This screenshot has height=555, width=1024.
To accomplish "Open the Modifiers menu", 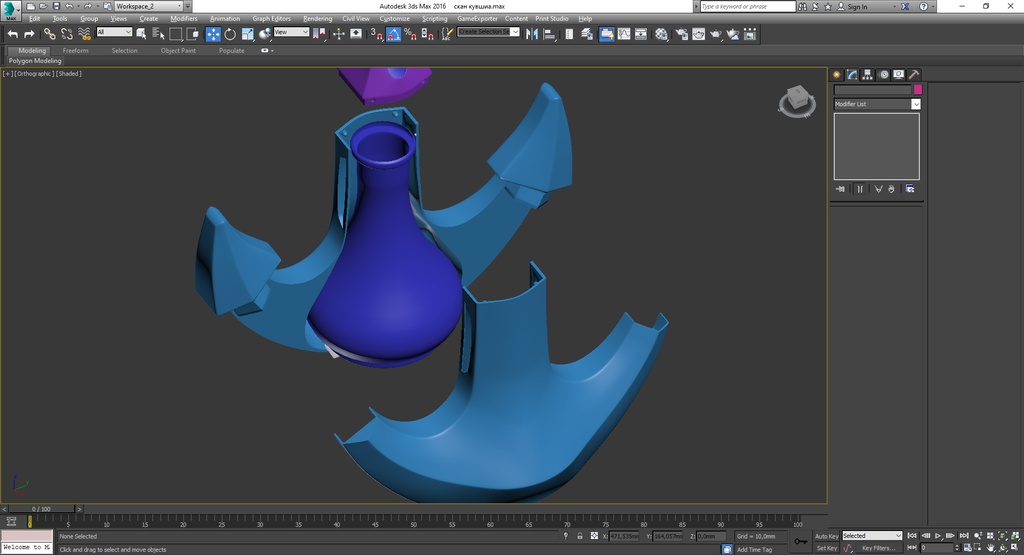I will (184, 18).
